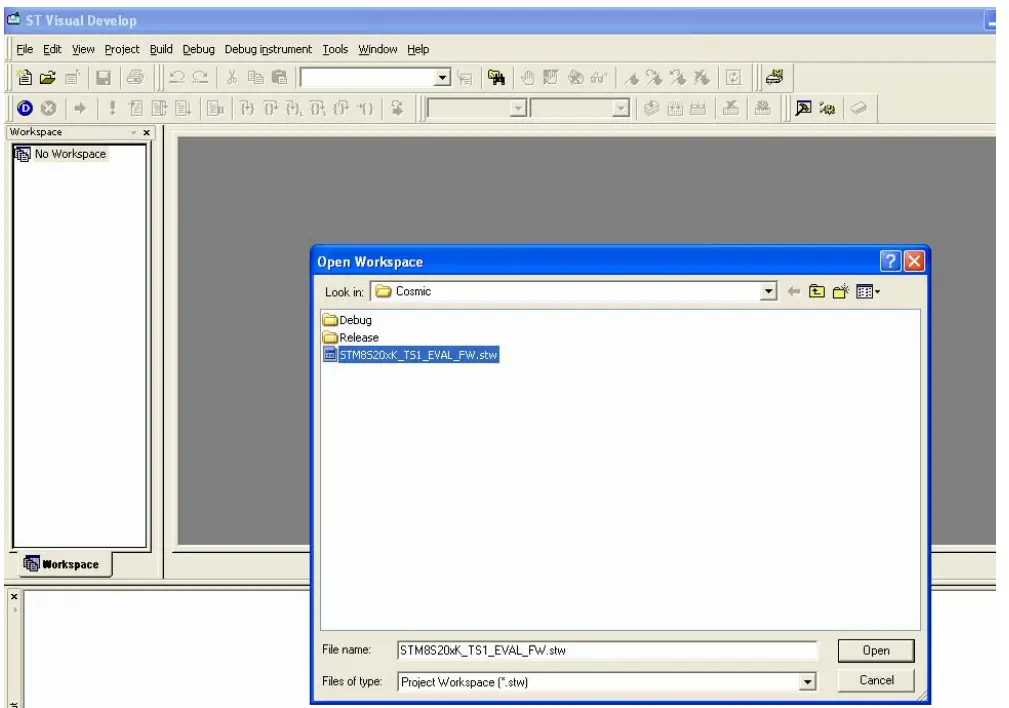Click the File name input field

click(x=607, y=651)
